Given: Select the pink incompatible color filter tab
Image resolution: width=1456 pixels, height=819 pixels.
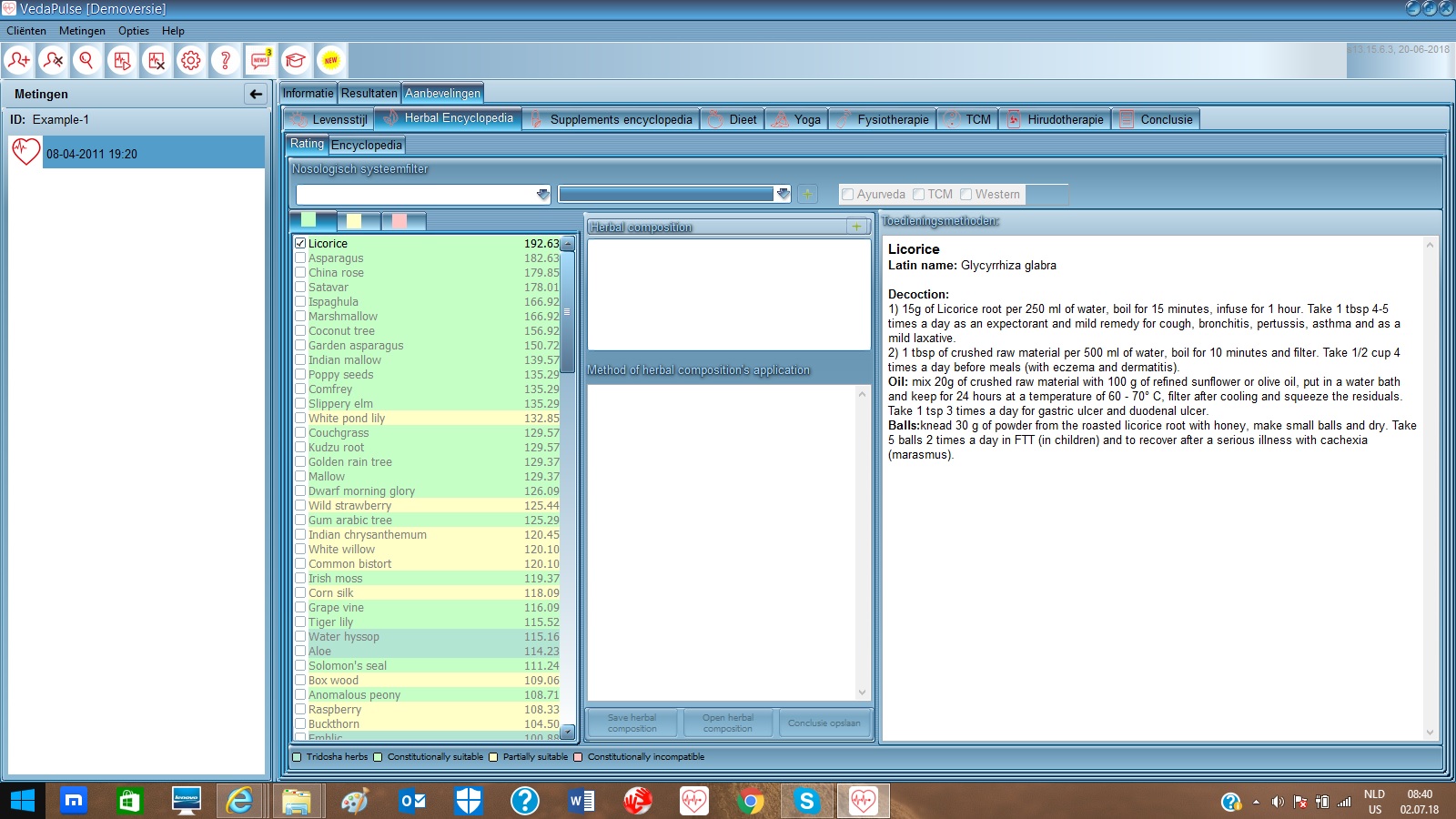Looking at the screenshot, I should 404,221.
